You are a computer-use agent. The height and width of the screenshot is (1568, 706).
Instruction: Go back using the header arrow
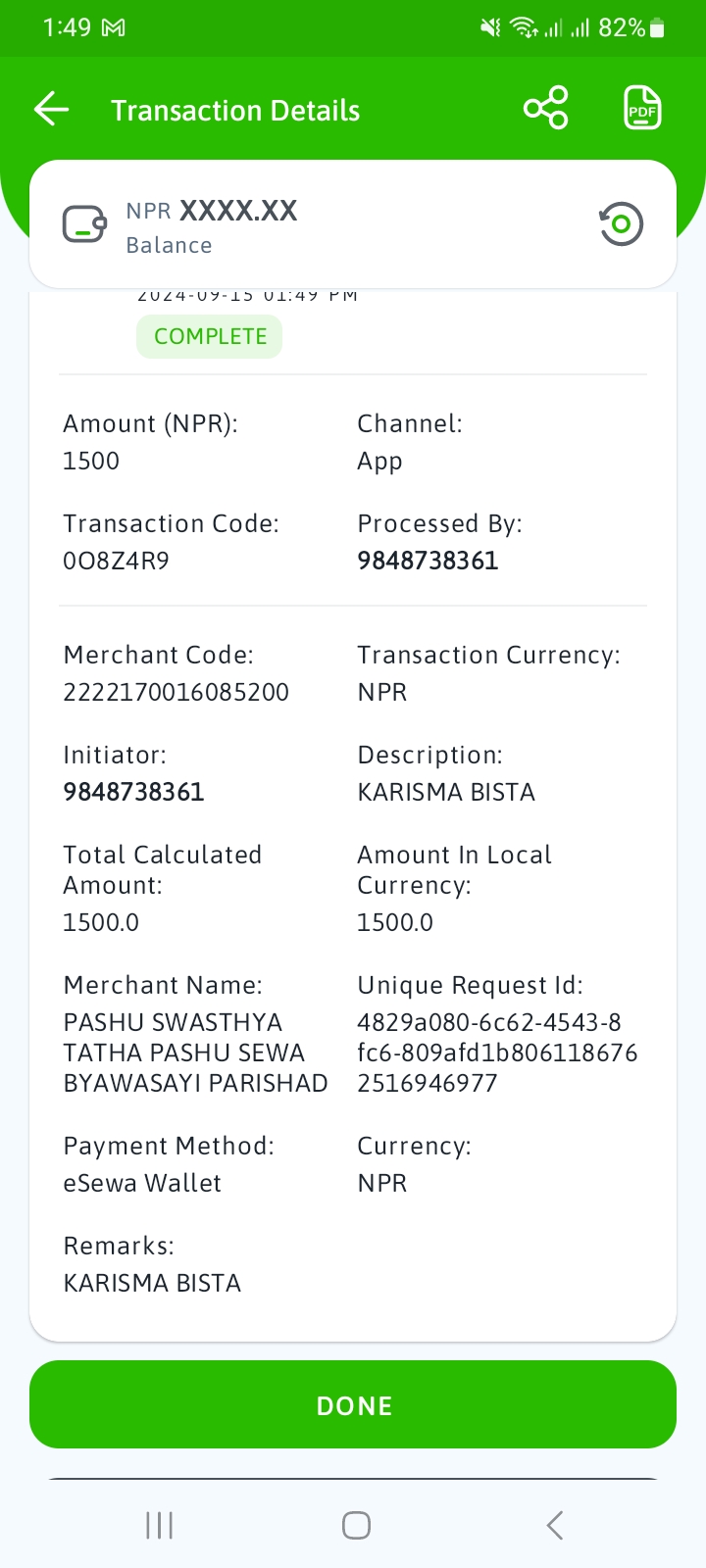click(51, 109)
